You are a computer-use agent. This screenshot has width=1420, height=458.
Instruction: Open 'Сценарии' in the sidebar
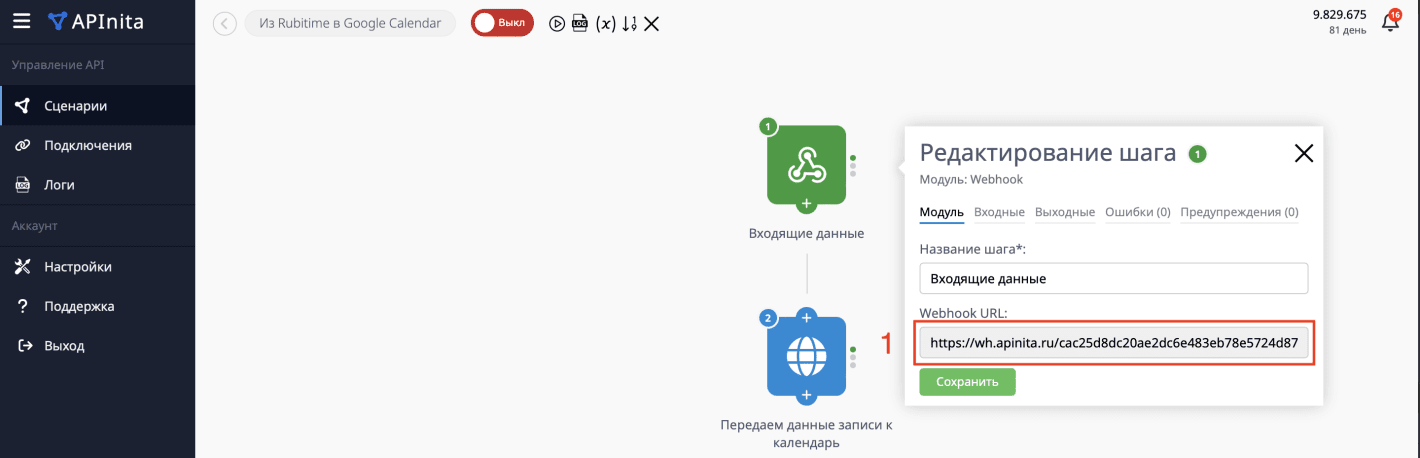pos(97,106)
